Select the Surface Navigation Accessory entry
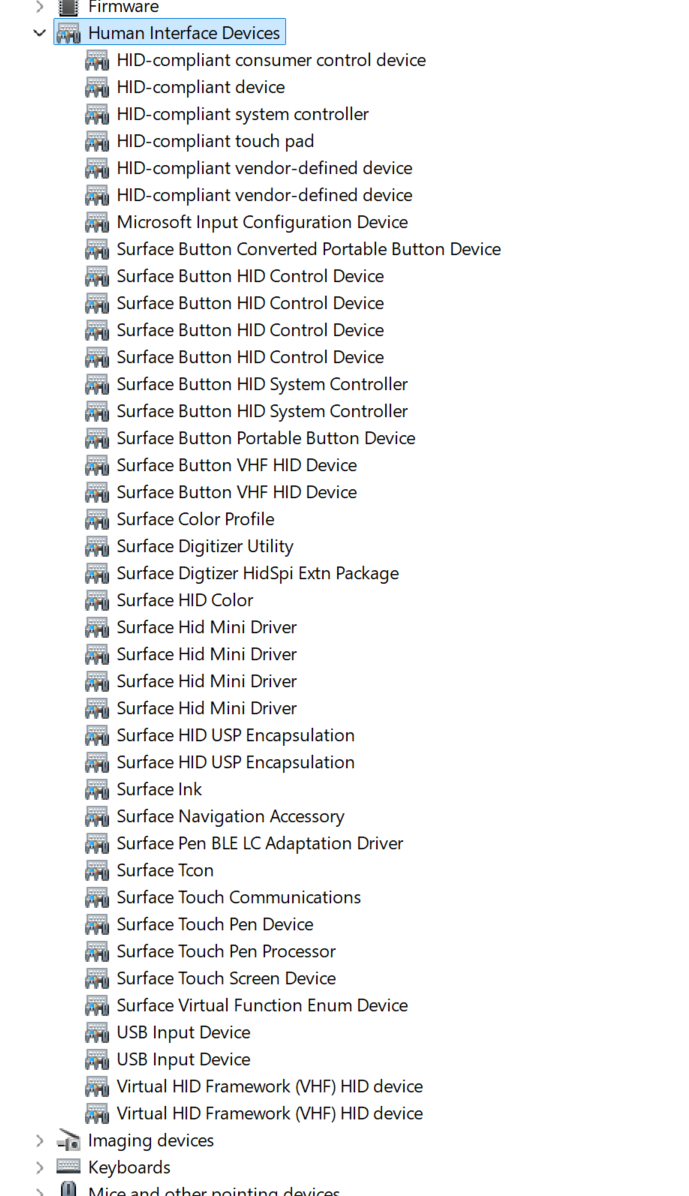Image resolution: width=689 pixels, height=1196 pixels. [230, 816]
